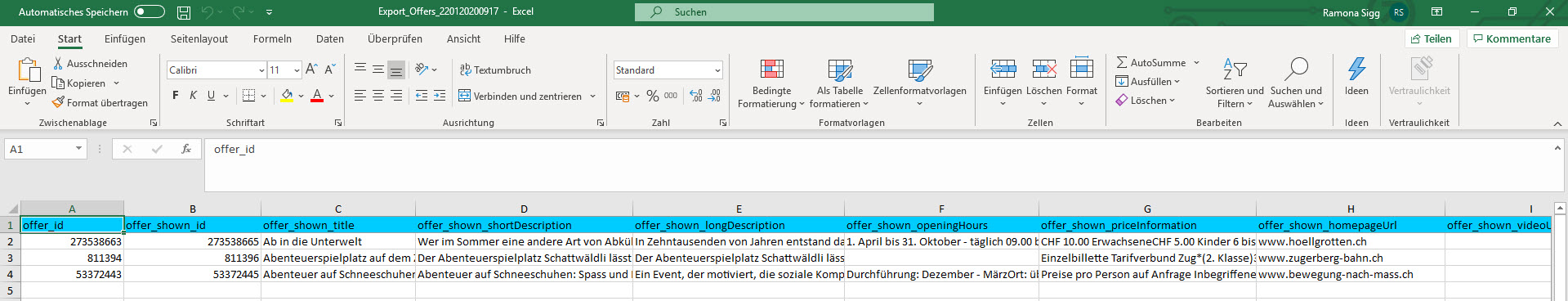Image resolution: width=1568 pixels, height=301 pixels.
Task: Open the Überprüfen tab
Action: pos(395,38)
